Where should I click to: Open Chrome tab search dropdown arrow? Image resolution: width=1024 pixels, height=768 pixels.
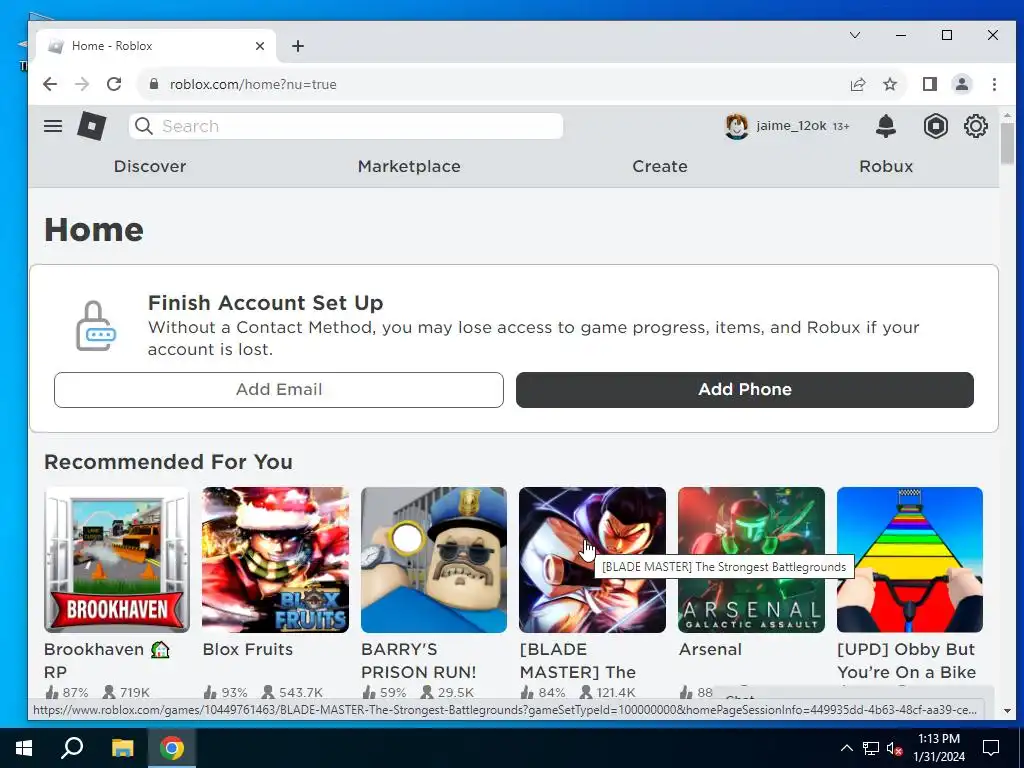[x=854, y=35]
